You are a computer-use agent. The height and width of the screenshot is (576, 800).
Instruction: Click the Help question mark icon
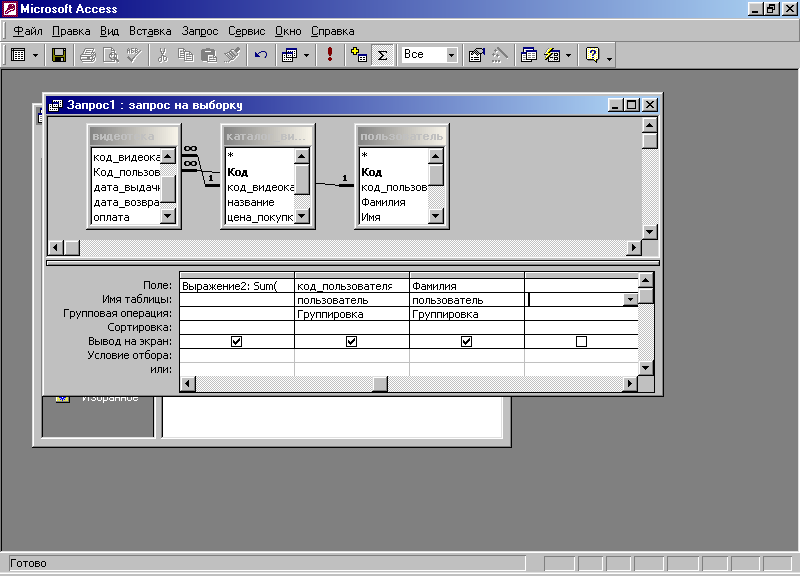pos(592,55)
